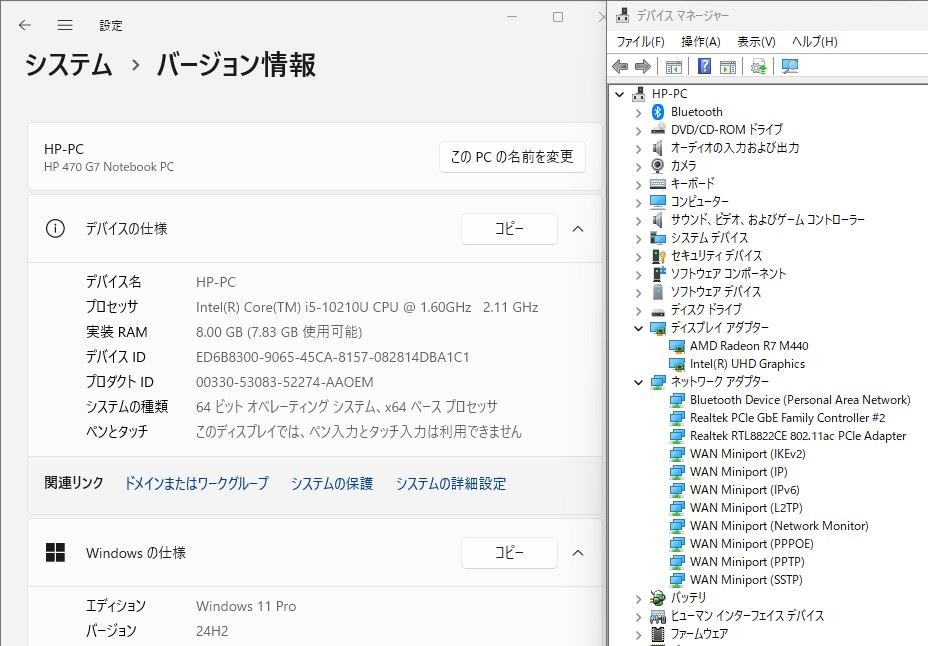Select Realtek PCIe GbE Family Controller #2
Screen dimensions: 928x646
787,418
